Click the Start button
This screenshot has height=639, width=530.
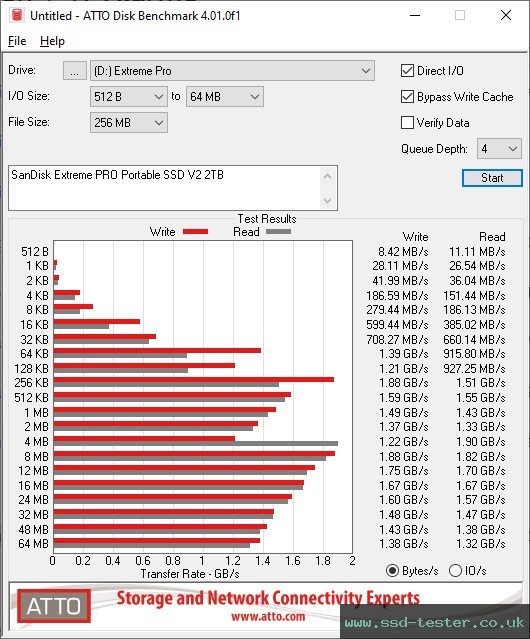click(x=492, y=178)
